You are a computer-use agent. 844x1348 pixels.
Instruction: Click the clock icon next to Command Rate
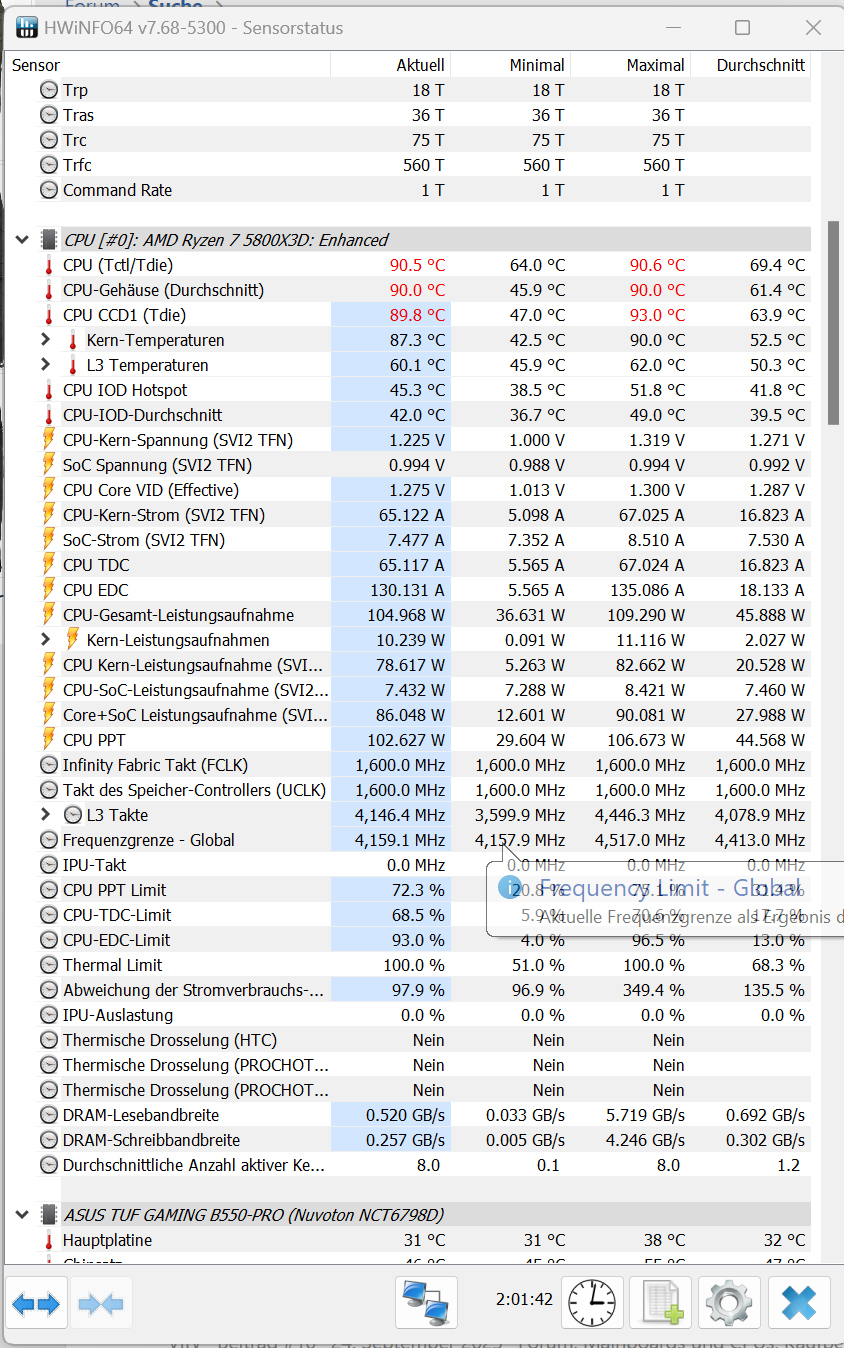47,190
